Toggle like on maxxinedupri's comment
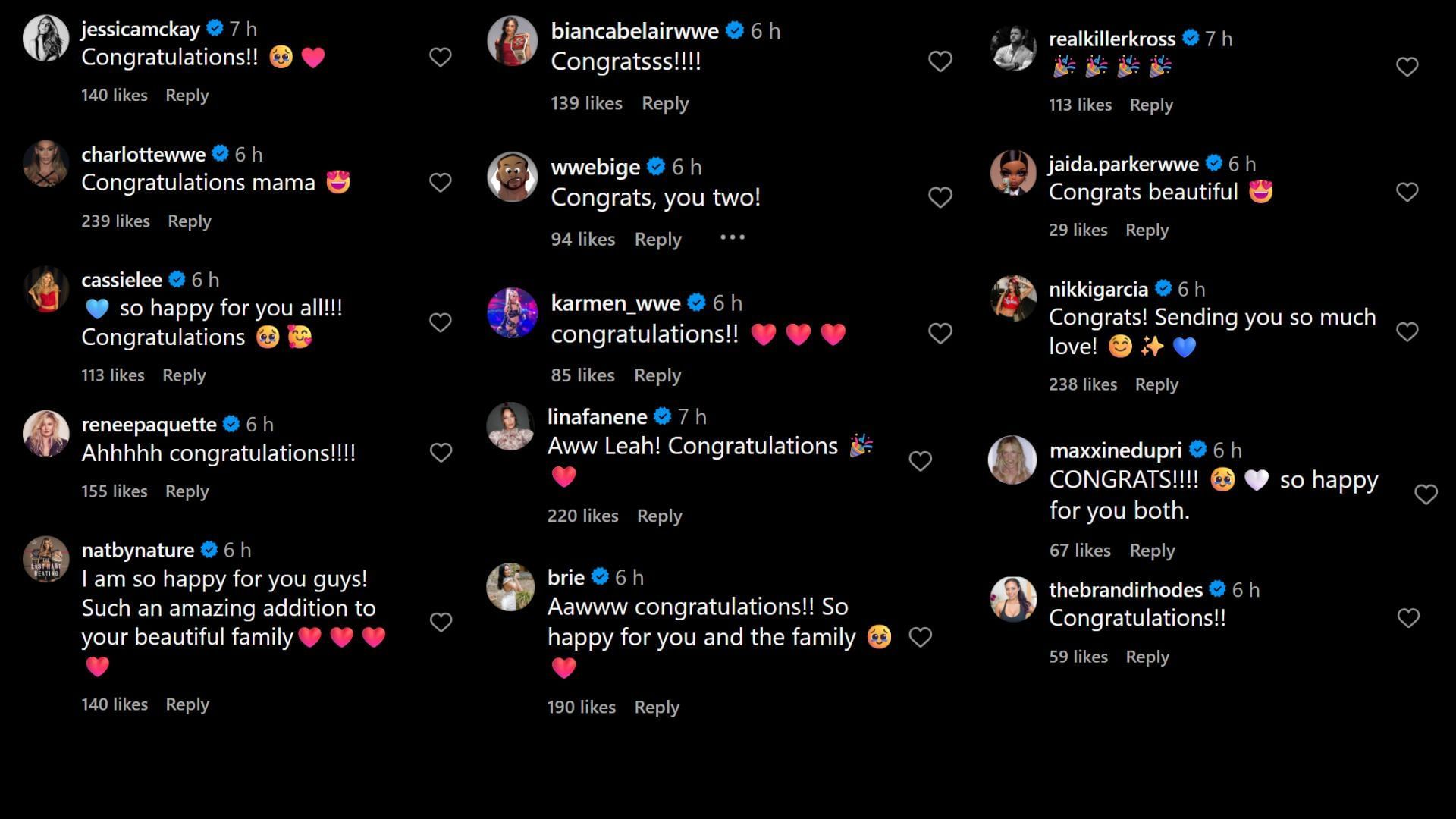The height and width of the screenshot is (819, 1456). pyautogui.click(x=1426, y=495)
